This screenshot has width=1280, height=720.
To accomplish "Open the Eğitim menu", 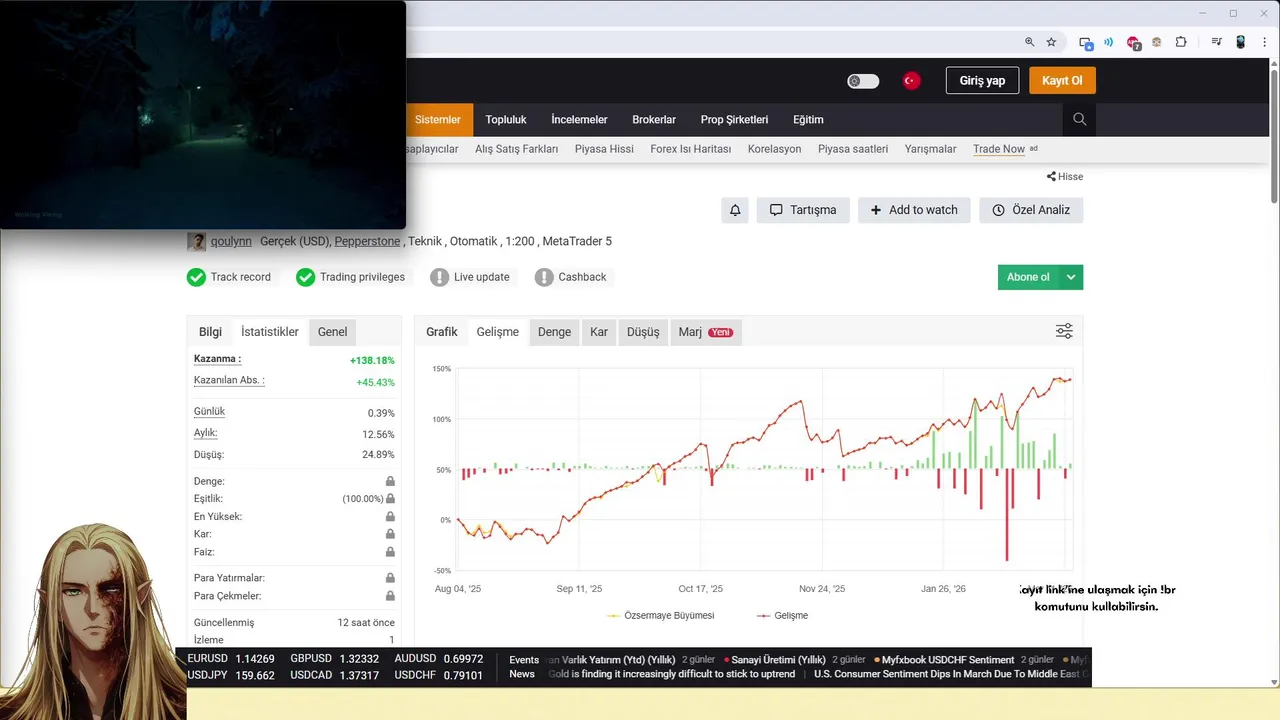I will point(808,120).
